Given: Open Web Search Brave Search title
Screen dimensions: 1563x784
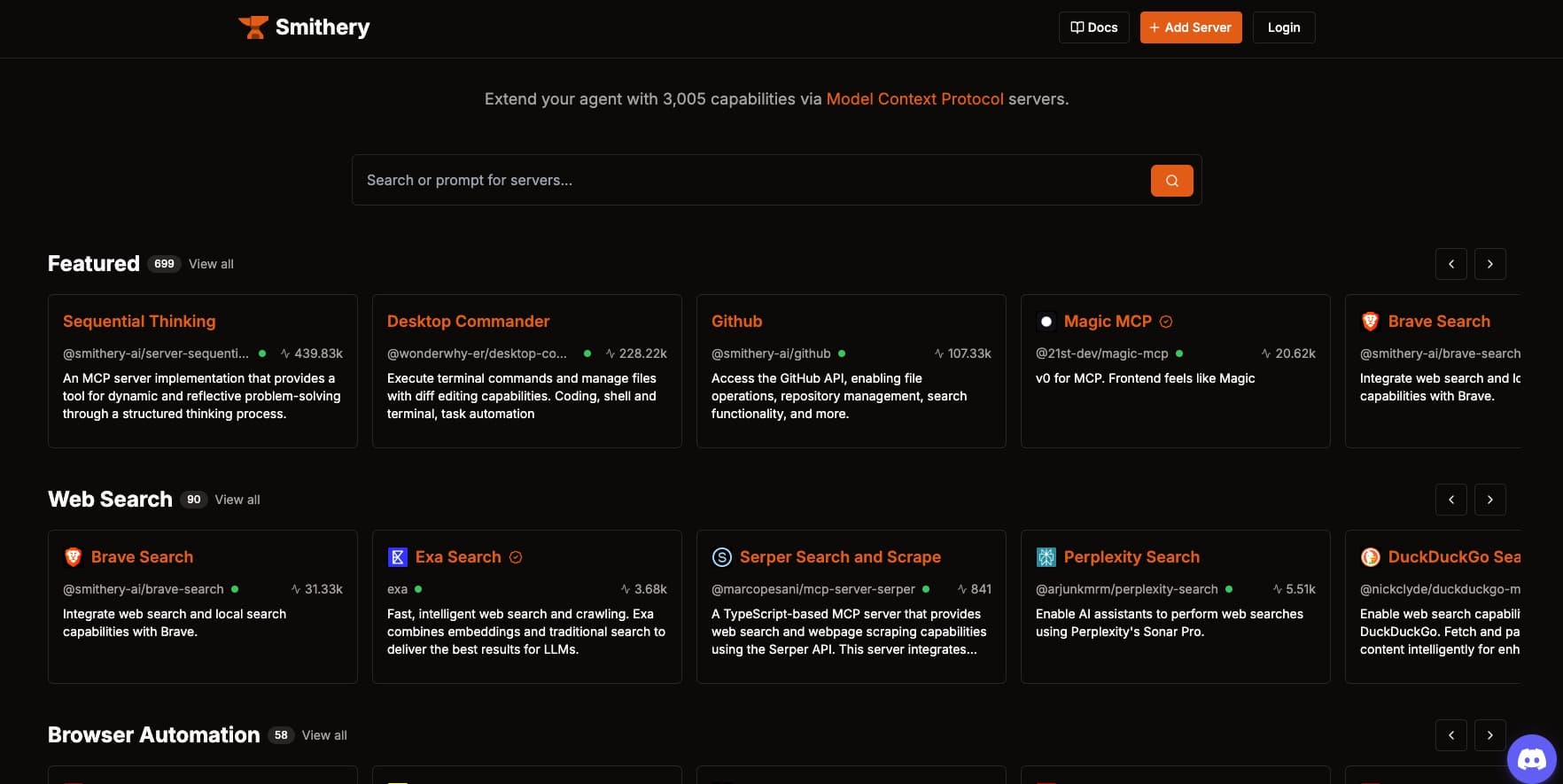Looking at the screenshot, I should tap(142, 557).
